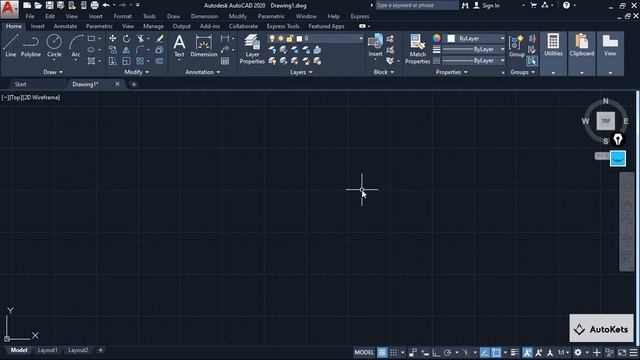This screenshot has width=640, height=360.
Task: Click the Stretch tool icon
Action: pyautogui.click(x=112, y=61)
